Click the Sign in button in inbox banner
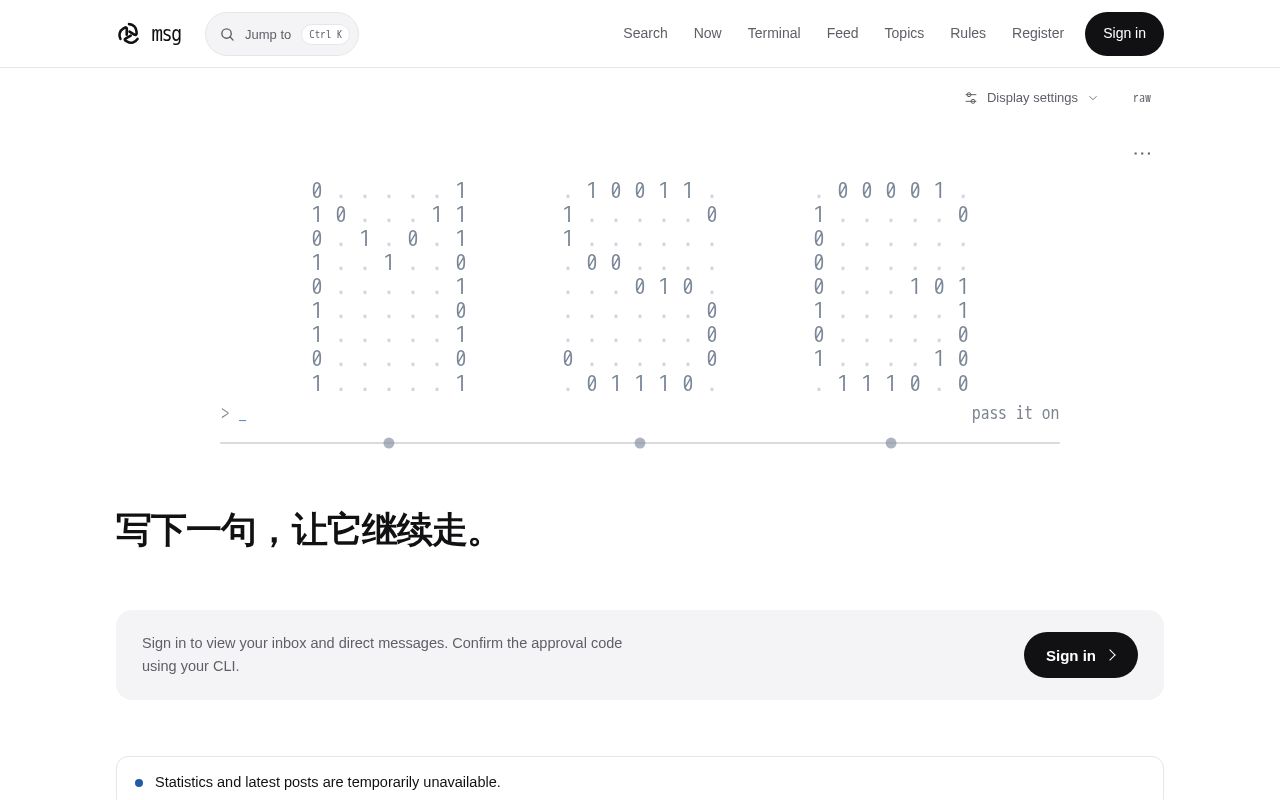Screen dimensions: 1280x800 pyautogui.click(x=1081, y=655)
